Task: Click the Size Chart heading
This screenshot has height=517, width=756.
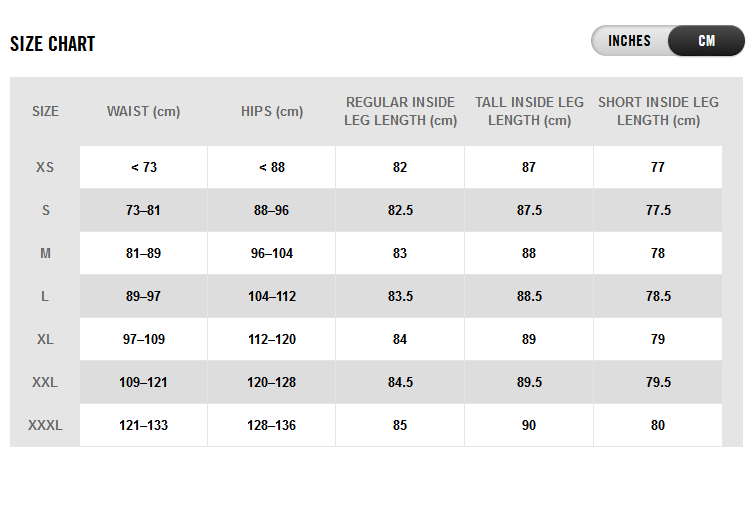Action: [52, 44]
